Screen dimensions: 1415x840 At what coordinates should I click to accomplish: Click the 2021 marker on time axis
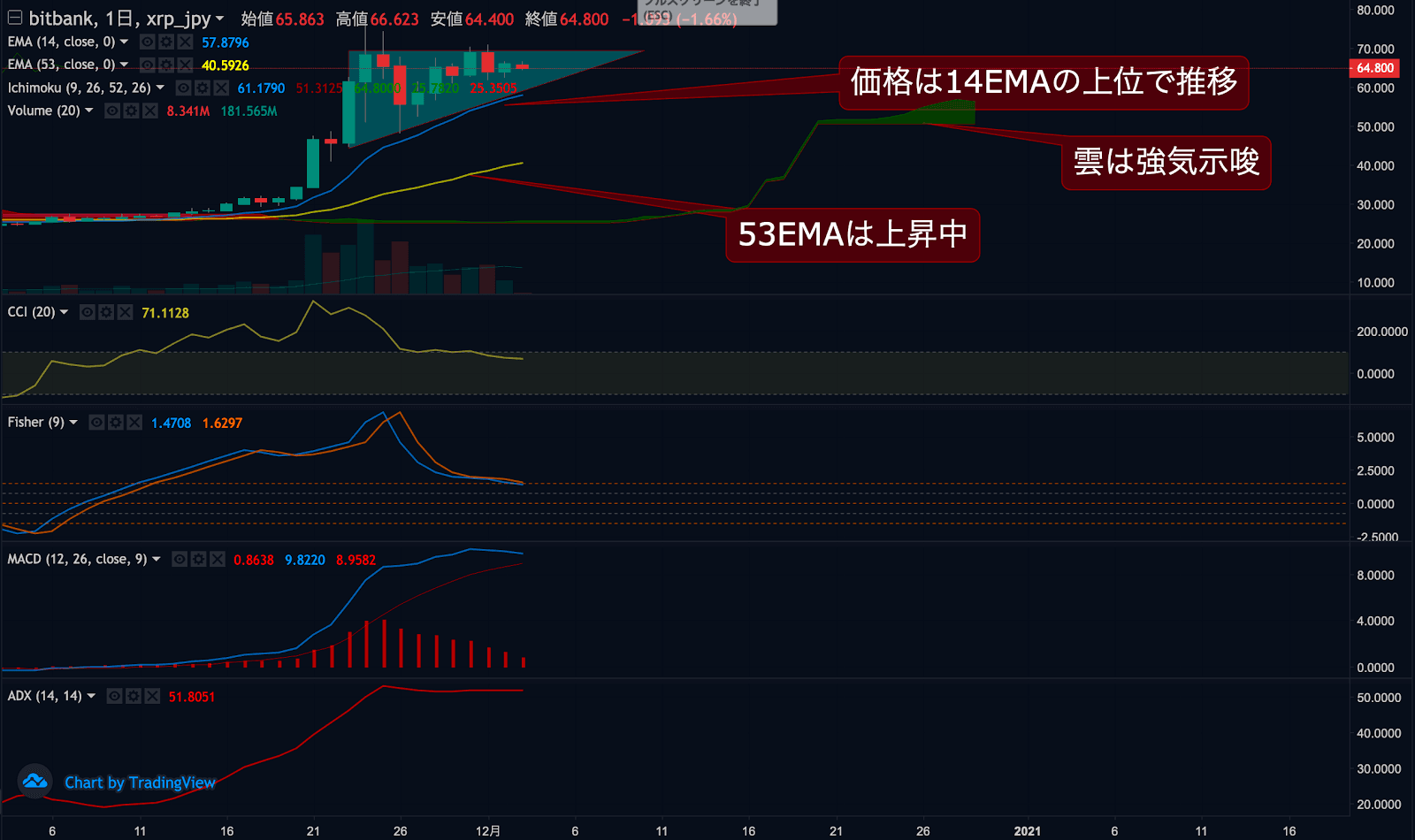tap(1027, 831)
